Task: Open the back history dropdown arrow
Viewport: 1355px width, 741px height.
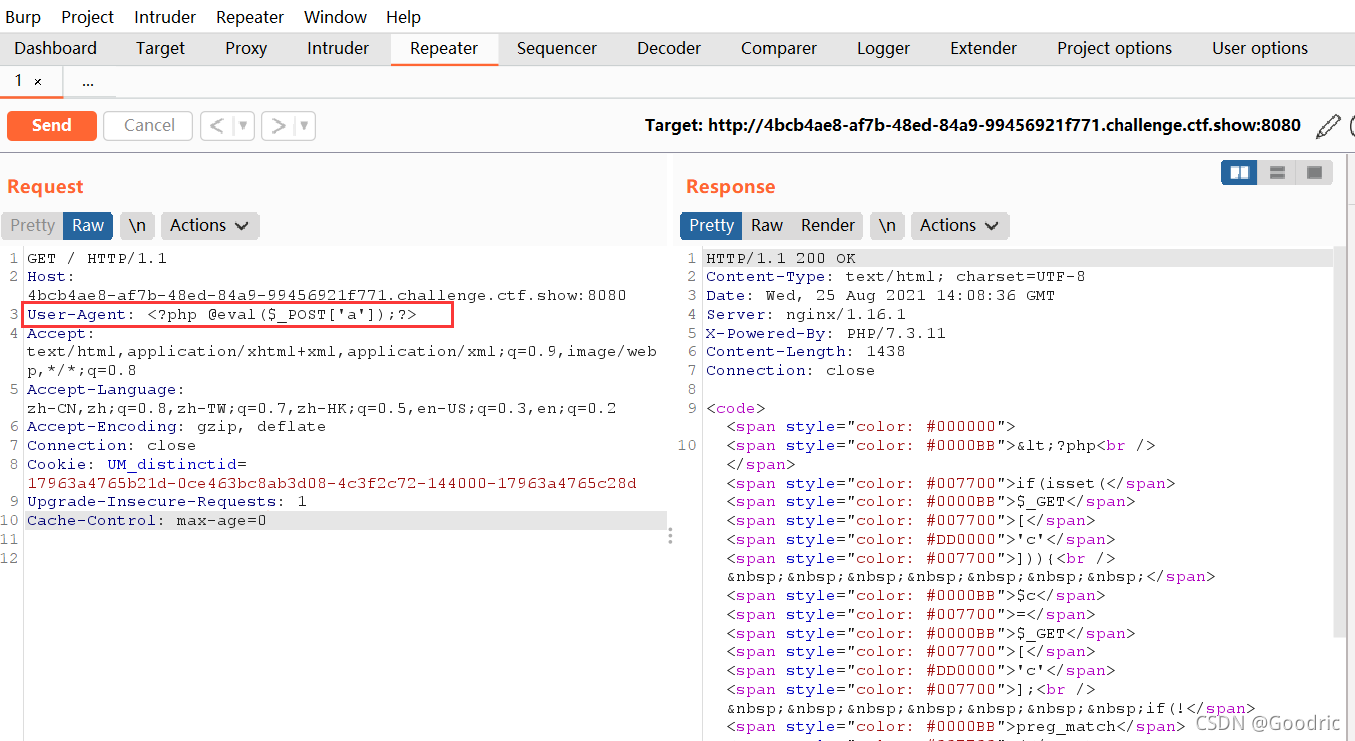Action: click(x=243, y=126)
